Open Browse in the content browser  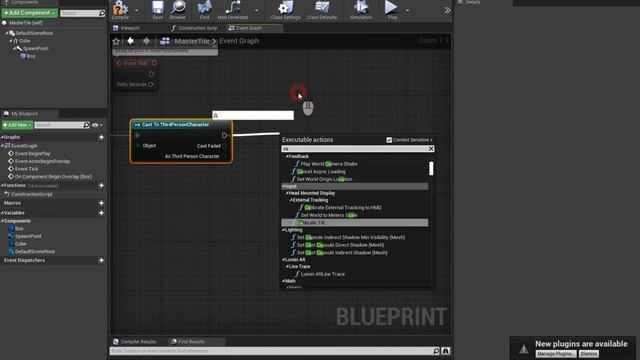click(178, 10)
